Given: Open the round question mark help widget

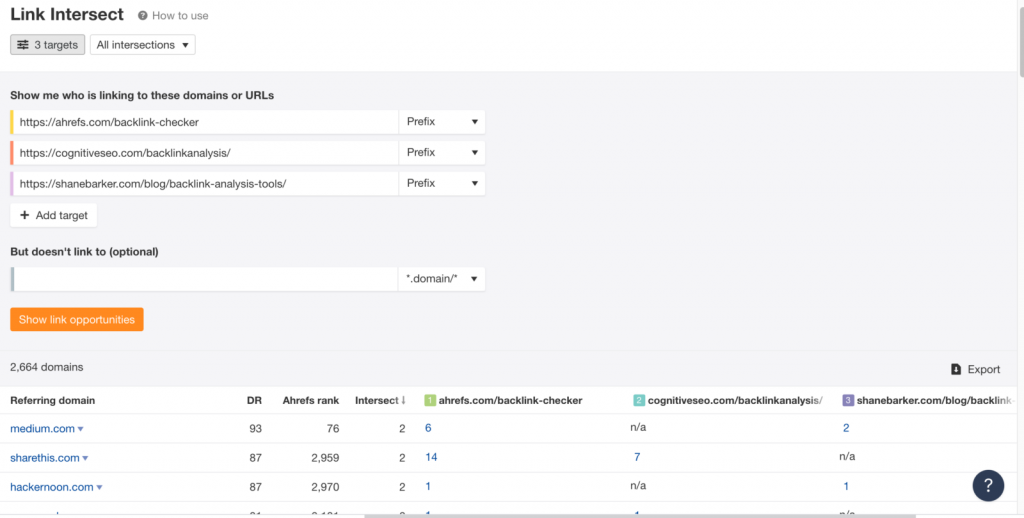Looking at the screenshot, I should (x=987, y=486).
